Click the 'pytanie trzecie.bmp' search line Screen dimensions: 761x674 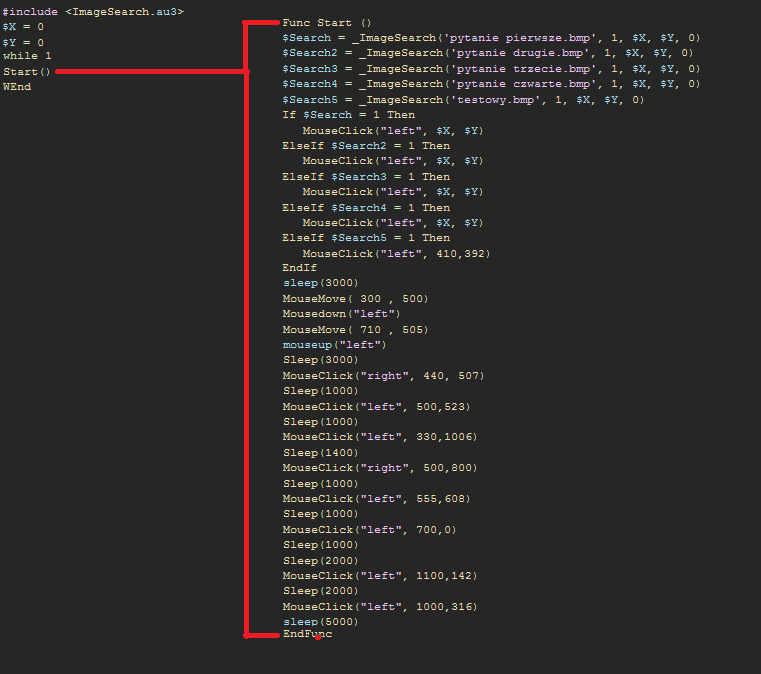coord(491,69)
